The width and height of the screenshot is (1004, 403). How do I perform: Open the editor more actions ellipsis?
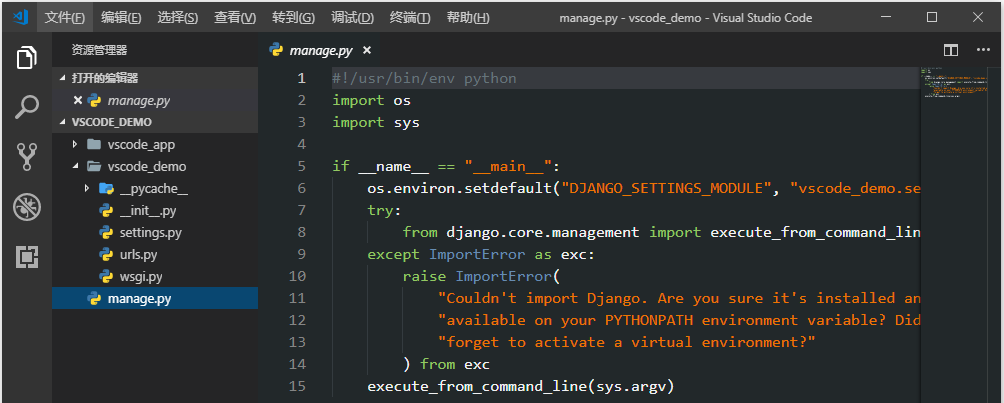[983, 49]
